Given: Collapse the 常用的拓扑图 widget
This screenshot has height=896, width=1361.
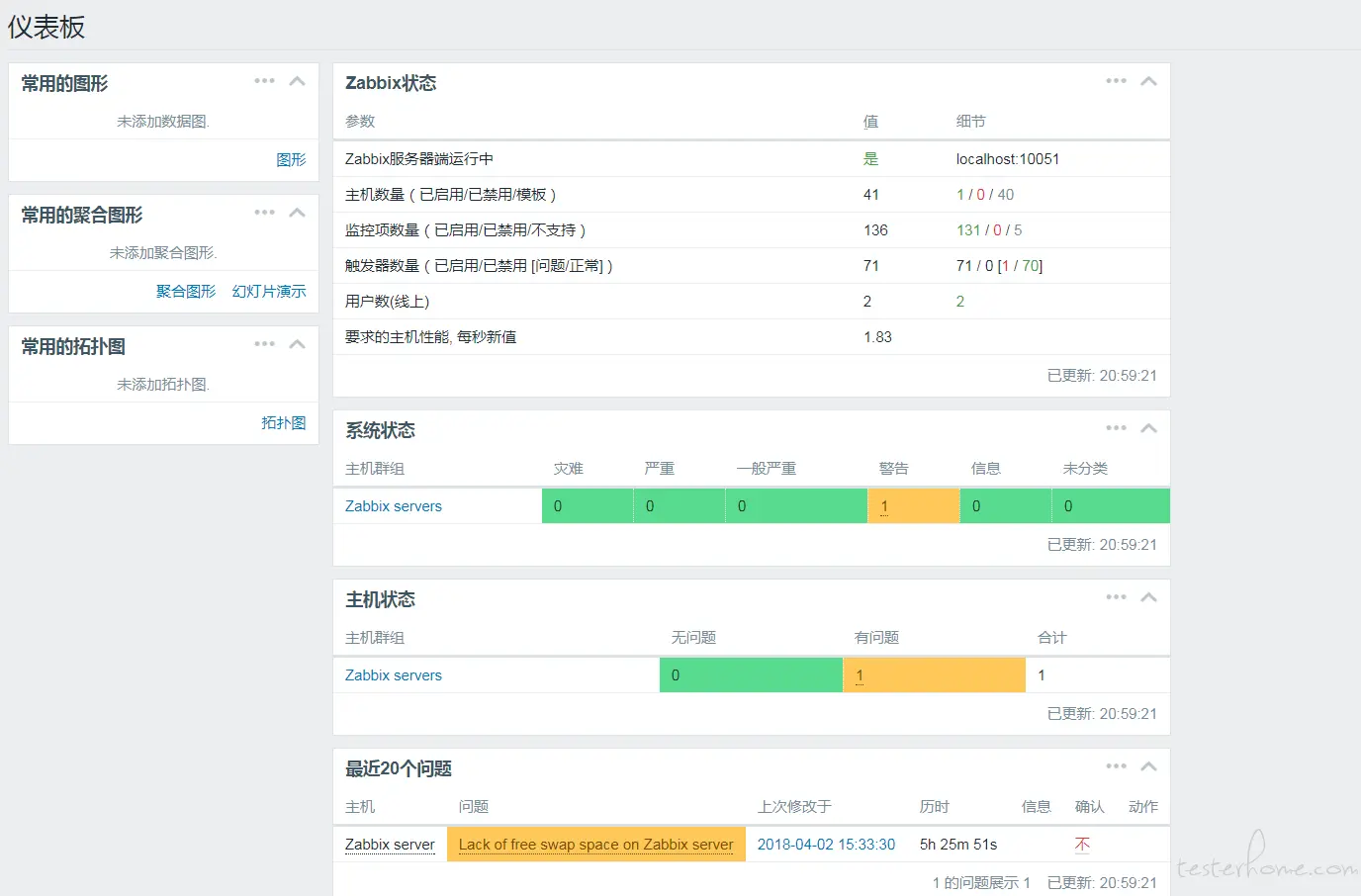Looking at the screenshot, I should tap(297, 344).
